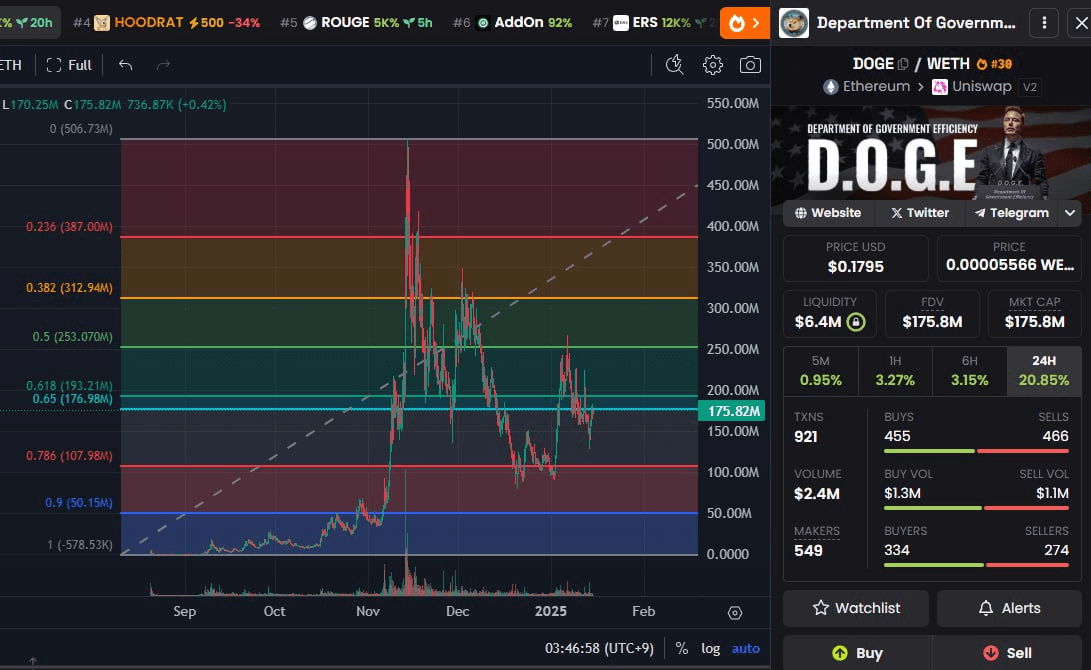Open trending token #4 HOODRAT

click(166, 23)
